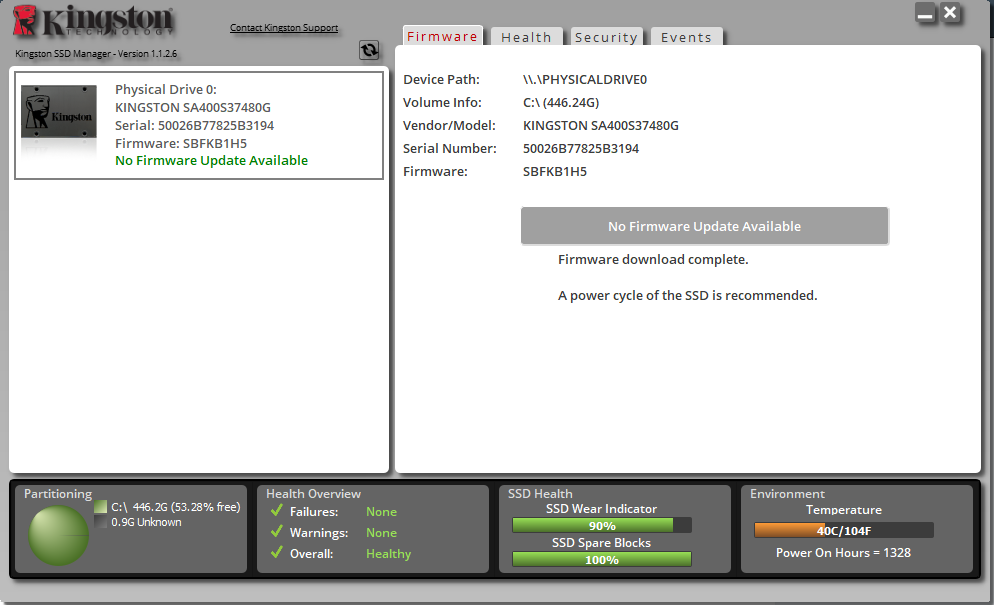Click the Serial line in drive list
Image resolution: width=994 pixels, height=605 pixels.
[x=194, y=126]
